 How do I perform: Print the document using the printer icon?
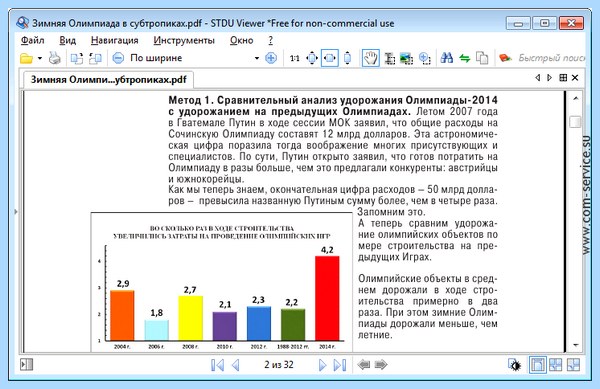click(x=55, y=58)
